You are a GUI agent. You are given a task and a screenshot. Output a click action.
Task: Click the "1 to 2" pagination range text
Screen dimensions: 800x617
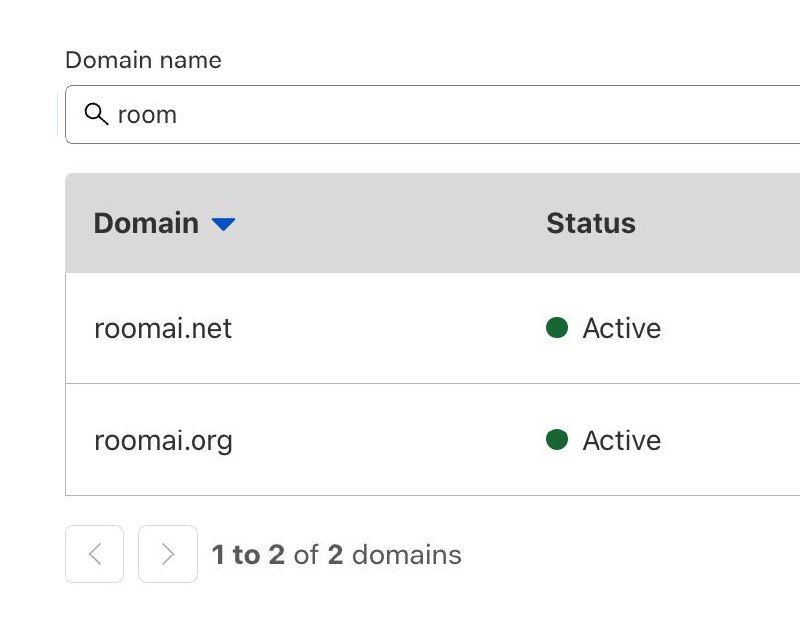click(x=248, y=554)
